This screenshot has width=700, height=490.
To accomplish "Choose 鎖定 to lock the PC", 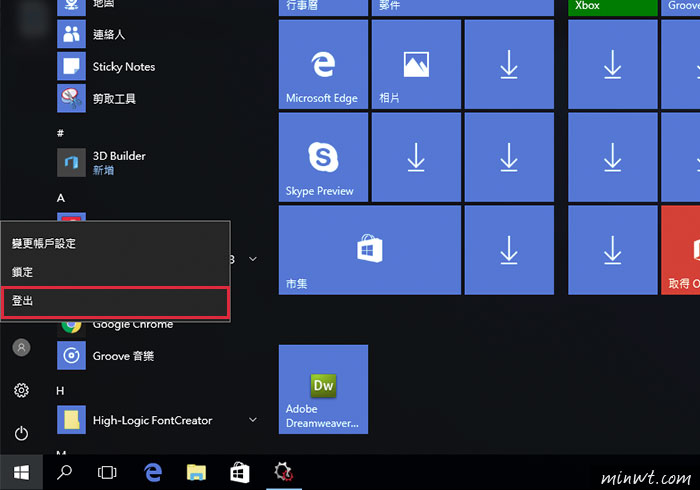I will [116, 272].
